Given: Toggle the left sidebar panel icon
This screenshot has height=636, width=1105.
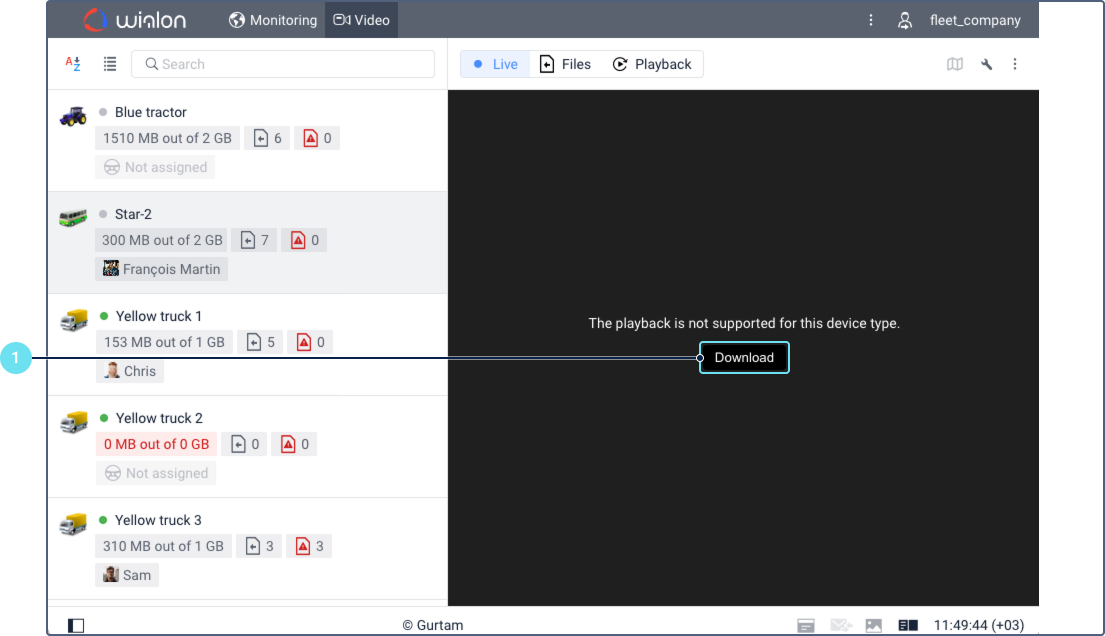Looking at the screenshot, I should [x=76, y=625].
